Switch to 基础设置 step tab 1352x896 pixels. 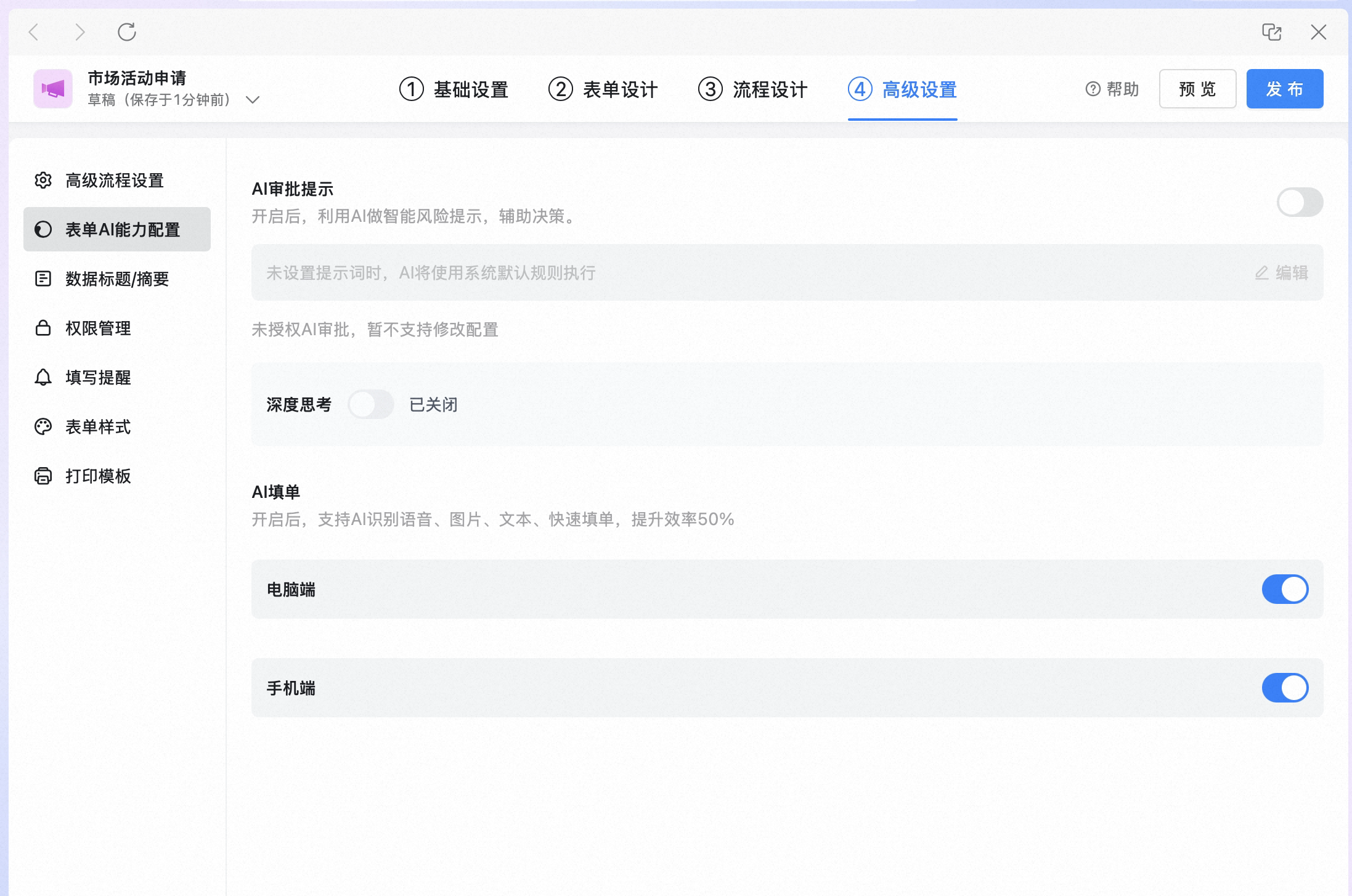click(x=454, y=90)
